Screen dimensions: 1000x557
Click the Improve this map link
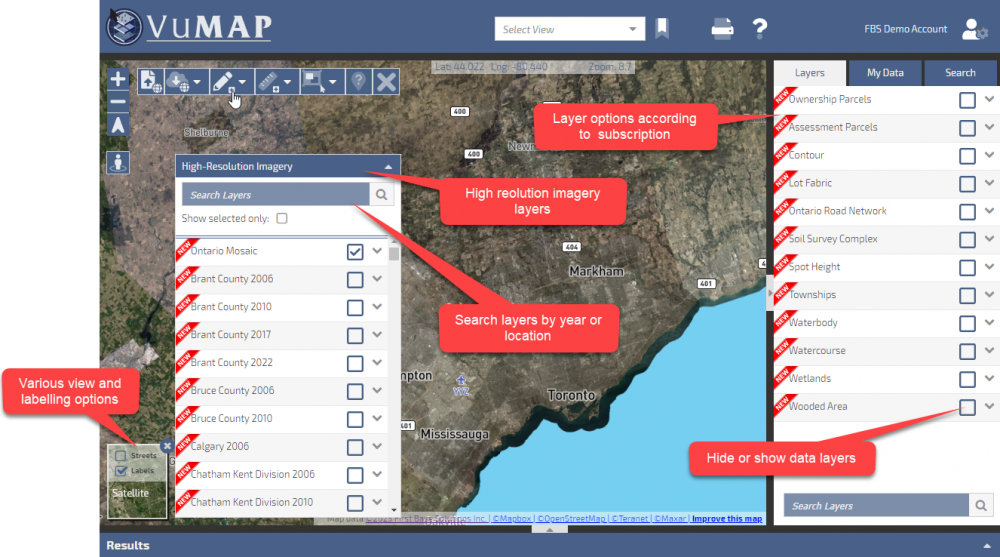[727, 519]
